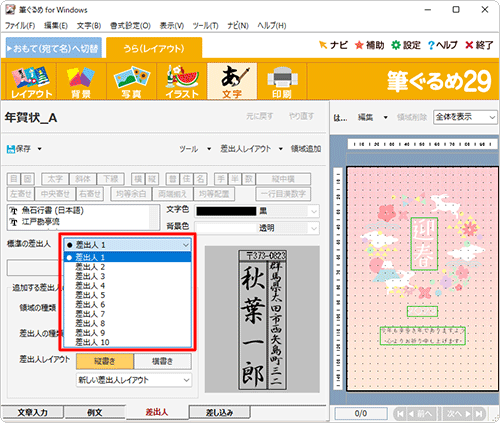500x423 pixels.
Task: Choose 差出人 3 from list
Action: pyautogui.click(x=128, y=276)
